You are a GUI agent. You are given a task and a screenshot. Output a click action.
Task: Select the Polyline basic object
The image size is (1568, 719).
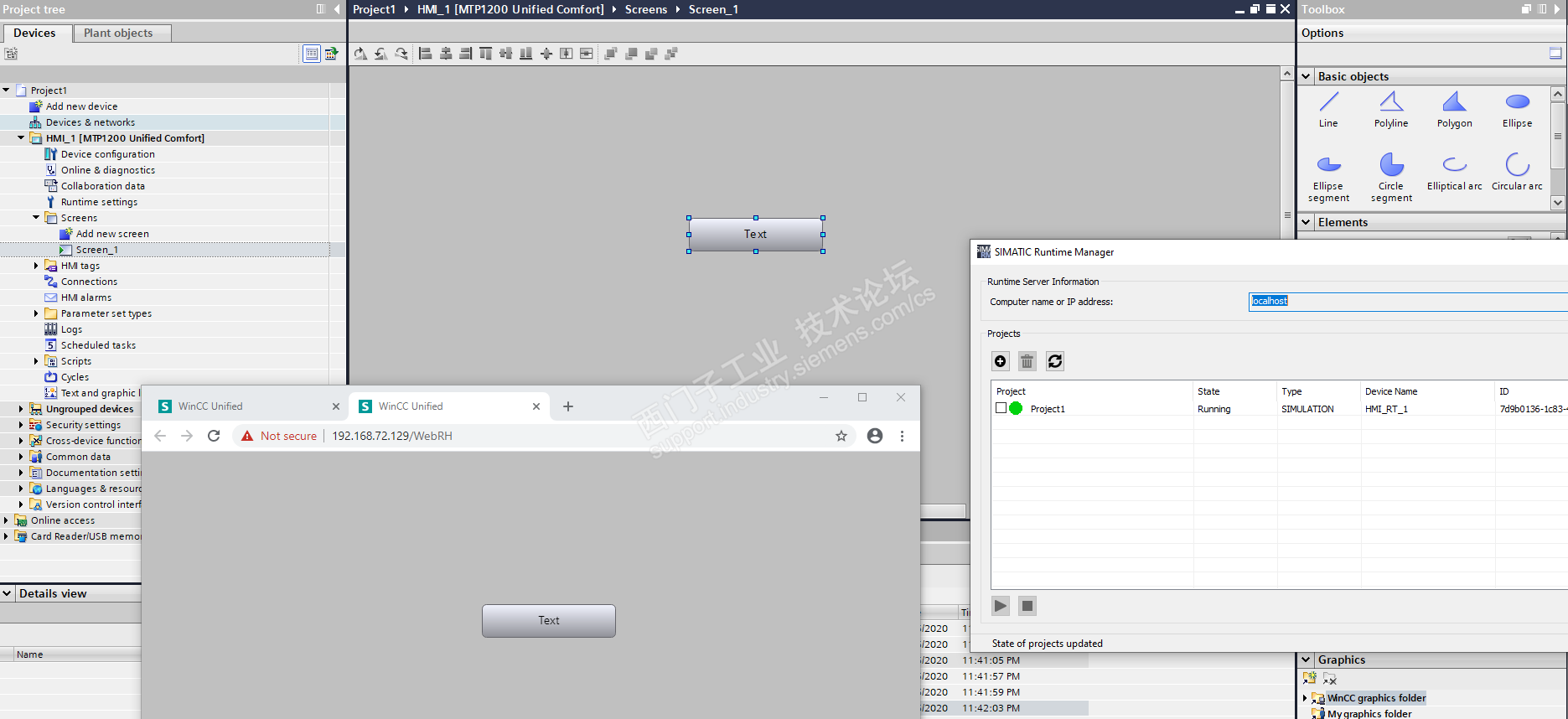tap(1391, 110)
